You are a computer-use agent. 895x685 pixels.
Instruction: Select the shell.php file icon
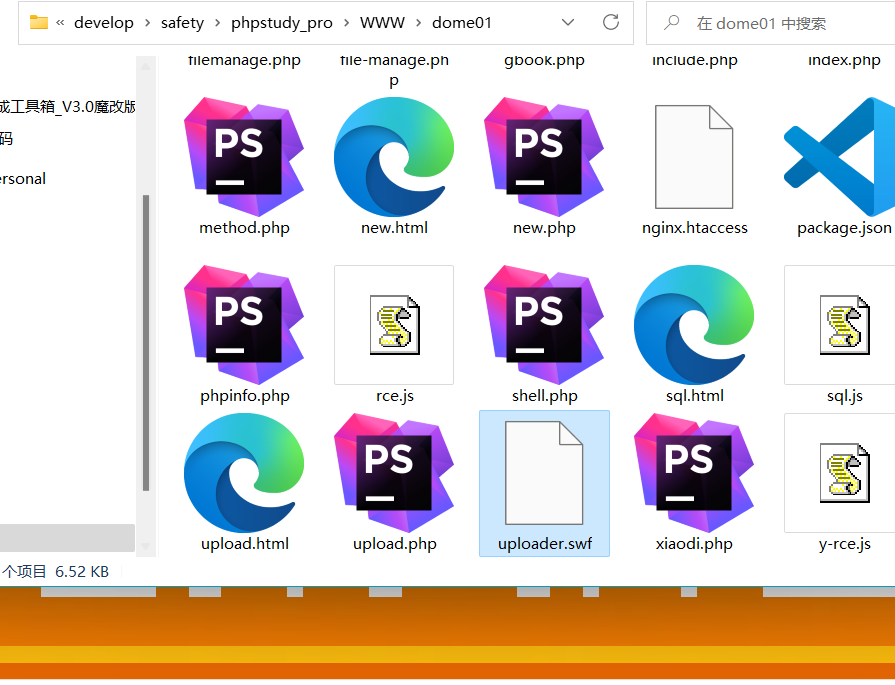[544, 325]
